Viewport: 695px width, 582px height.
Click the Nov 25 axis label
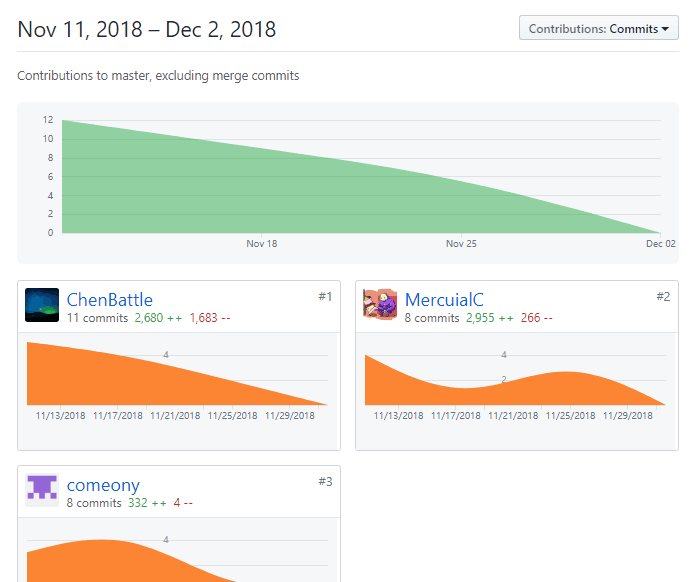coord(461,244)
